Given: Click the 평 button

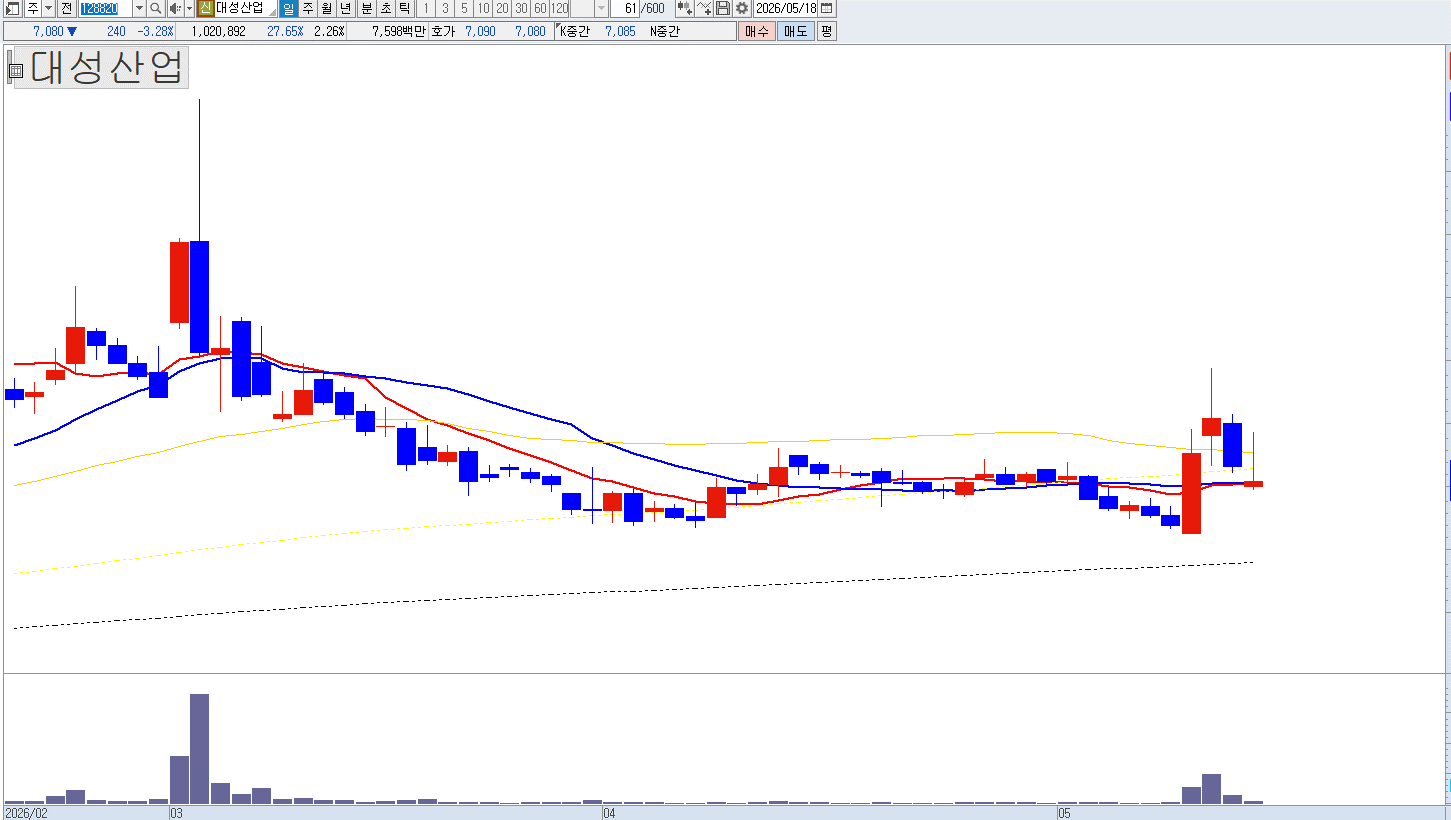Looking at the screenshot, I should click(x=826, y=31).
